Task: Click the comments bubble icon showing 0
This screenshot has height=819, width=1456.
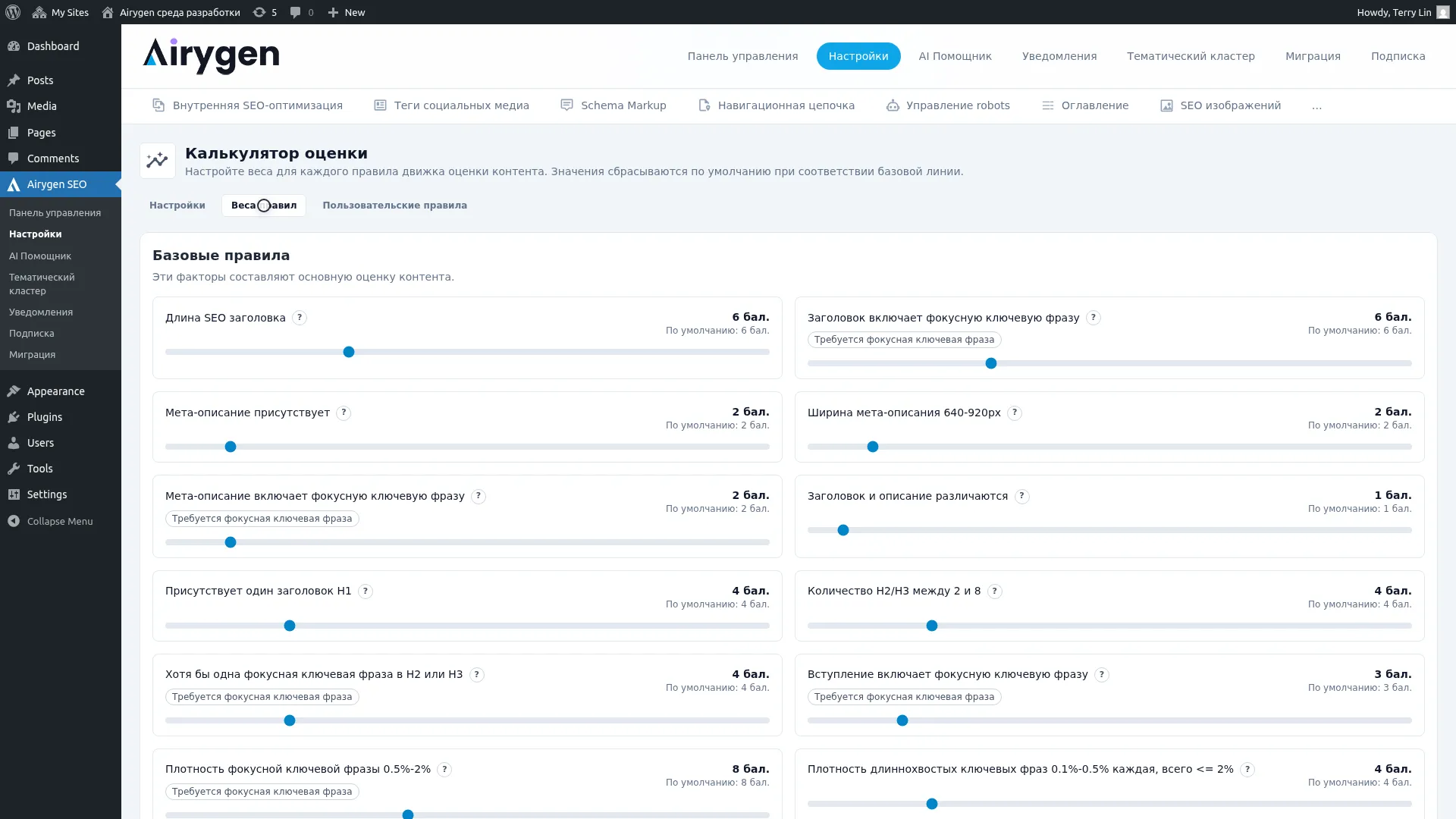Action: point(302,12)
